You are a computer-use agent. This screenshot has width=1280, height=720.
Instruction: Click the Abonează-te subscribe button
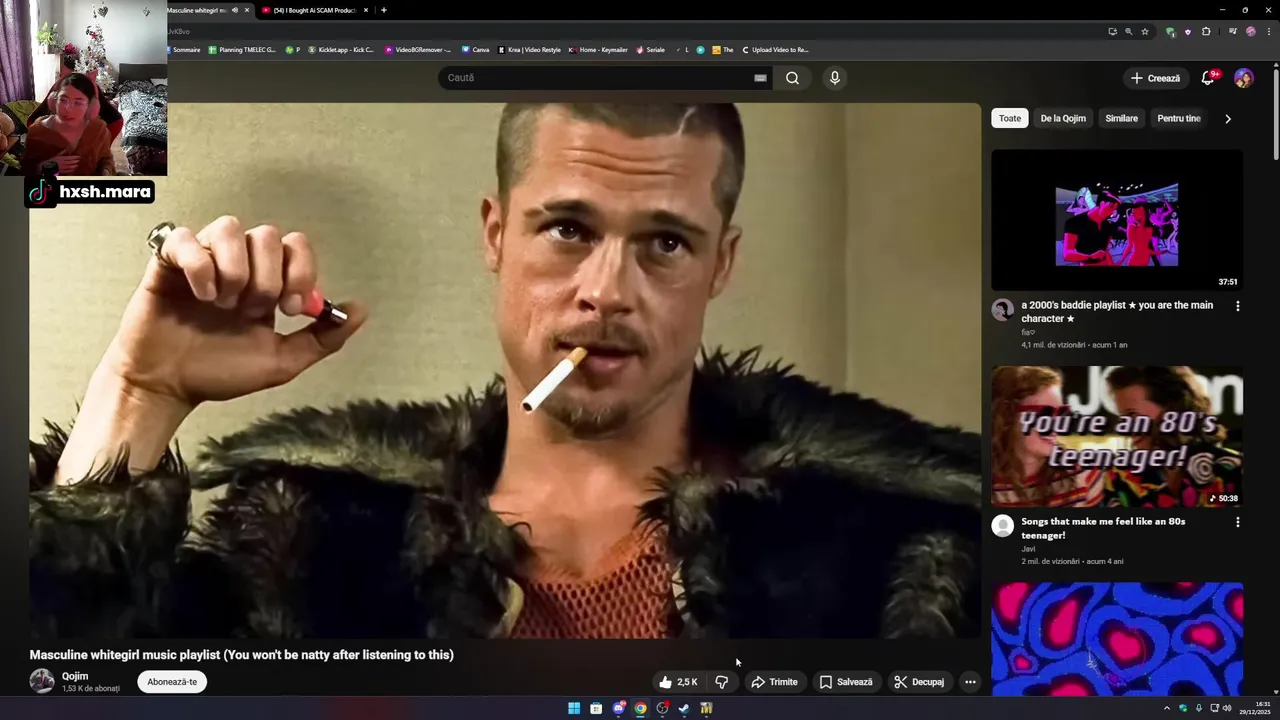click(172, 682)
